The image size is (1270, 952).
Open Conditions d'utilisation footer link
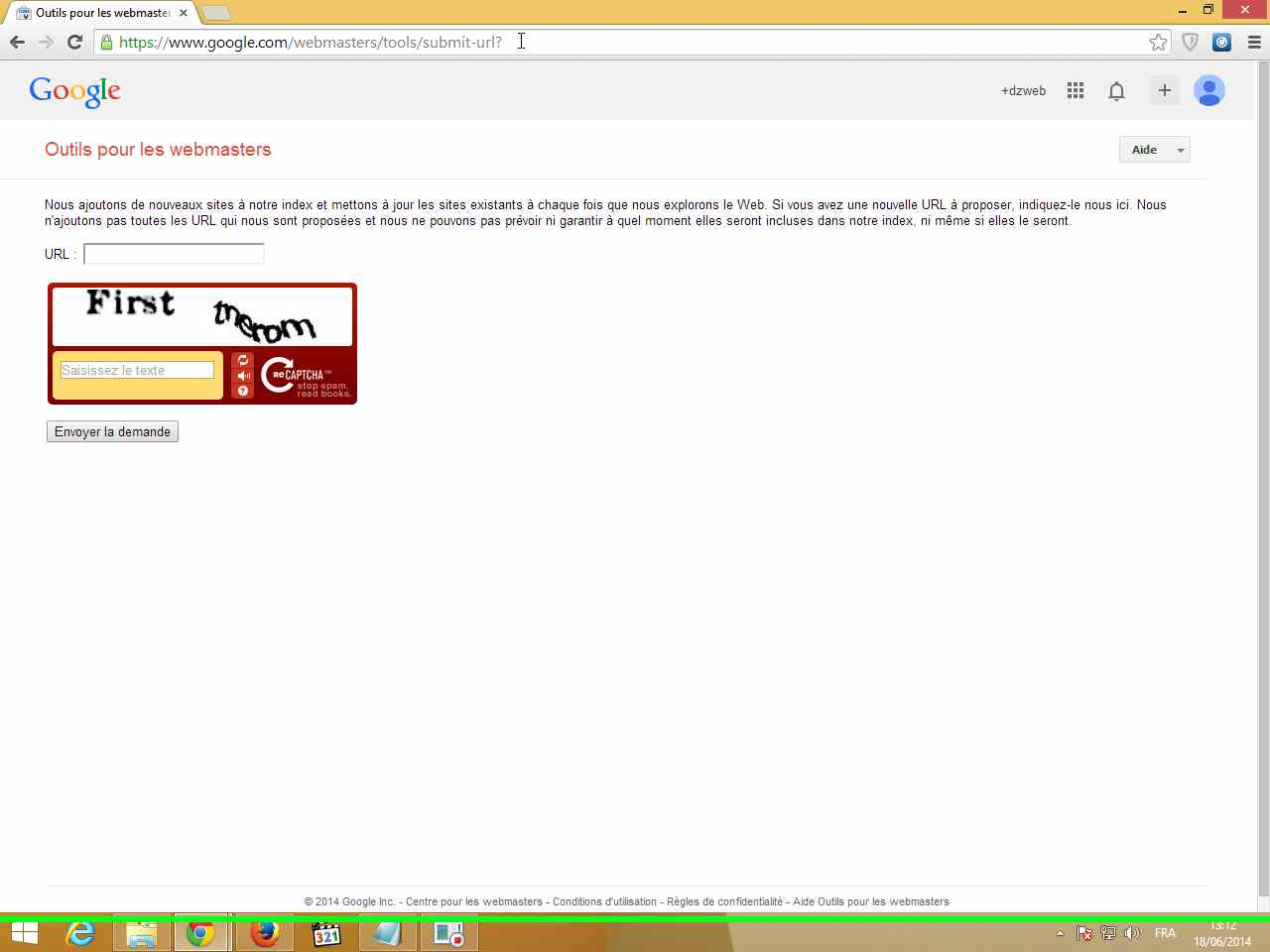[x=604, y=901]
